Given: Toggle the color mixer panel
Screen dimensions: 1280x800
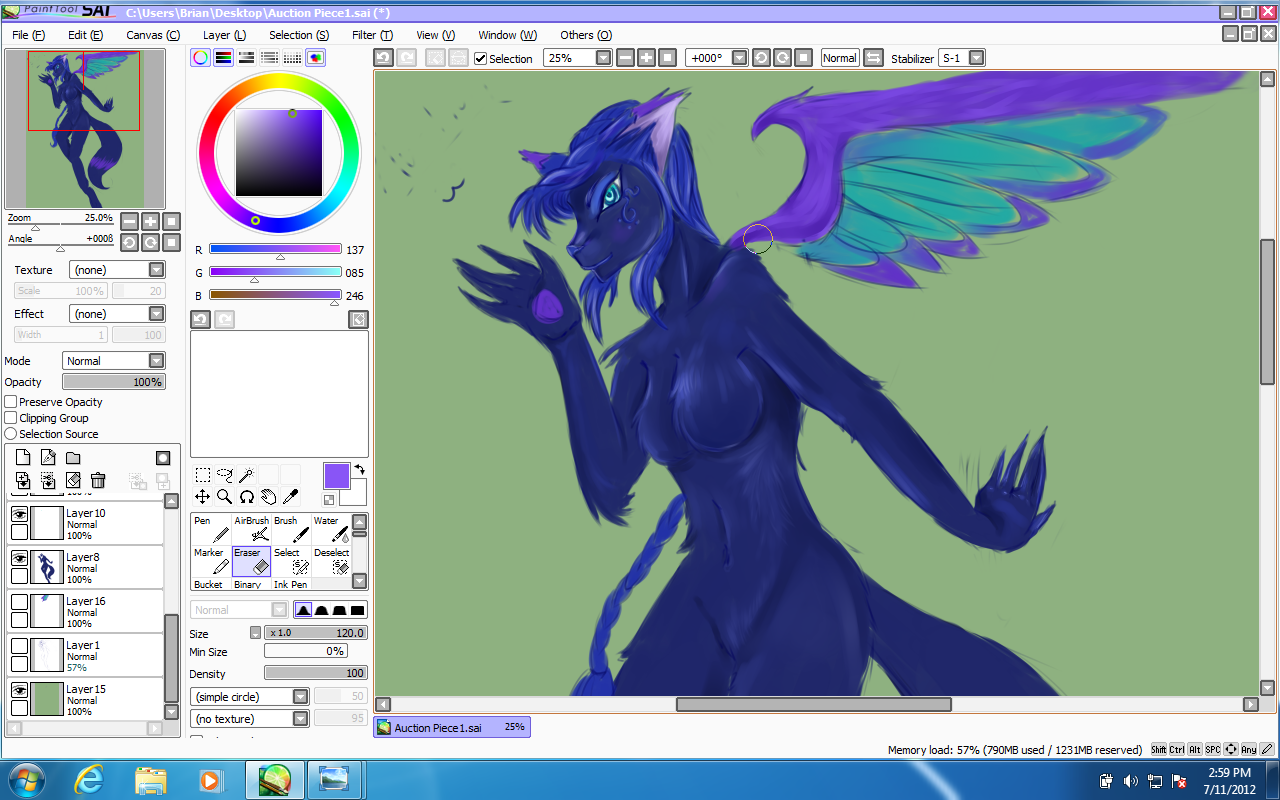Looking at the screenshot, I should (270, 58).
